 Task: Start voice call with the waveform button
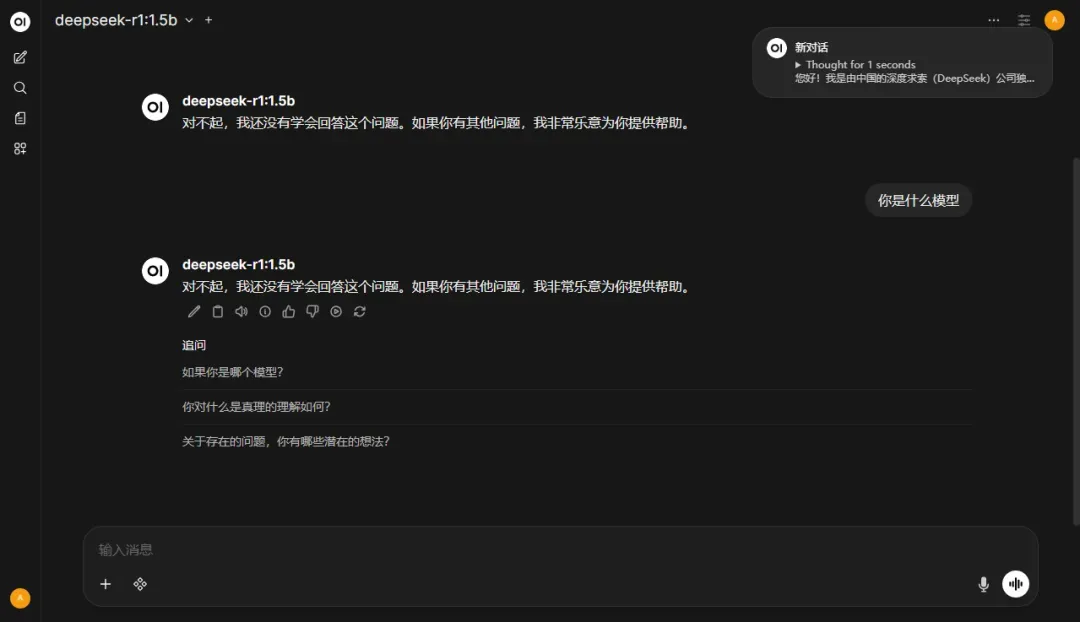click(x=1015, y=584)
